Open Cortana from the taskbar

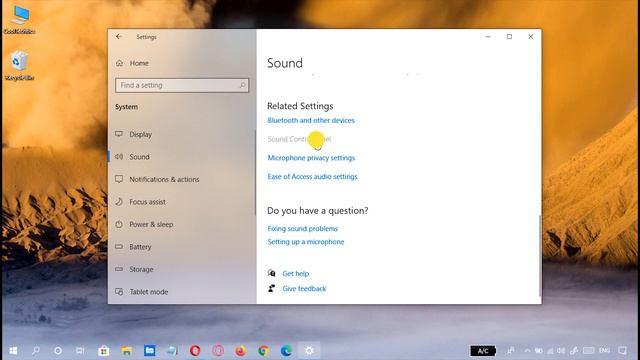tap(58, 351)
